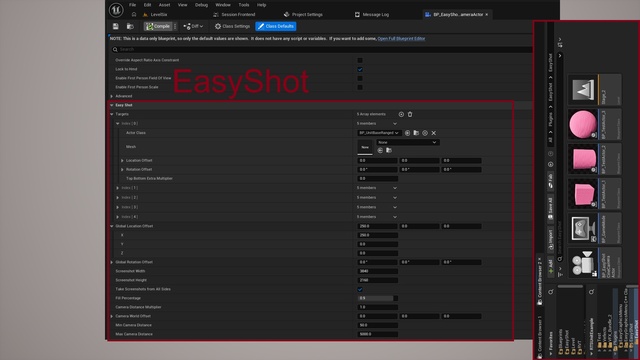640x360 pixels.
Task: Open the Compile options three-dot menu
Action: (175, 26)
